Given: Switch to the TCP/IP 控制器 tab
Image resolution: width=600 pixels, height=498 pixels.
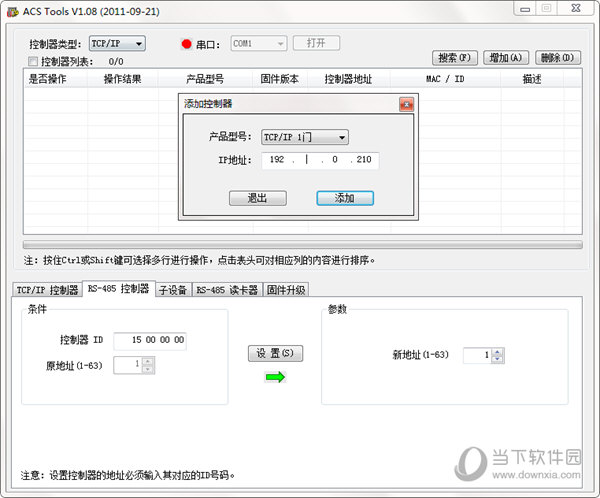Looking at the screenshot, I should 47,290.
